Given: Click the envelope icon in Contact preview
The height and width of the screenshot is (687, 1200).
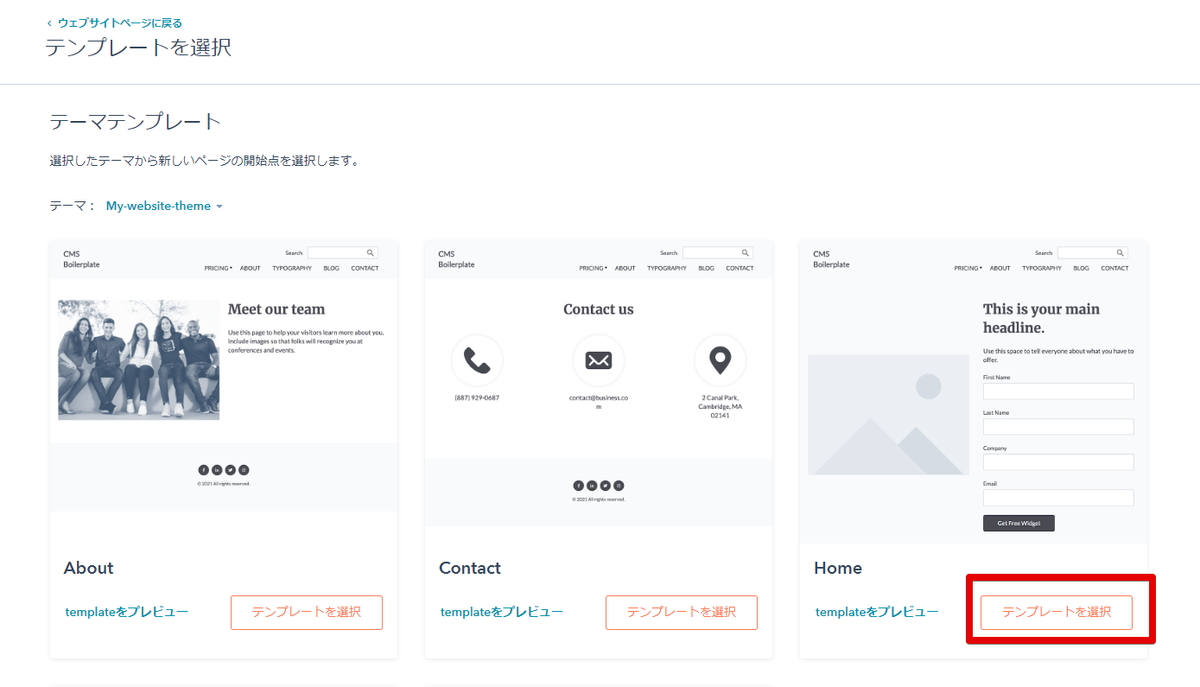Looking at the screenshot, I should (x=598, y=360).
